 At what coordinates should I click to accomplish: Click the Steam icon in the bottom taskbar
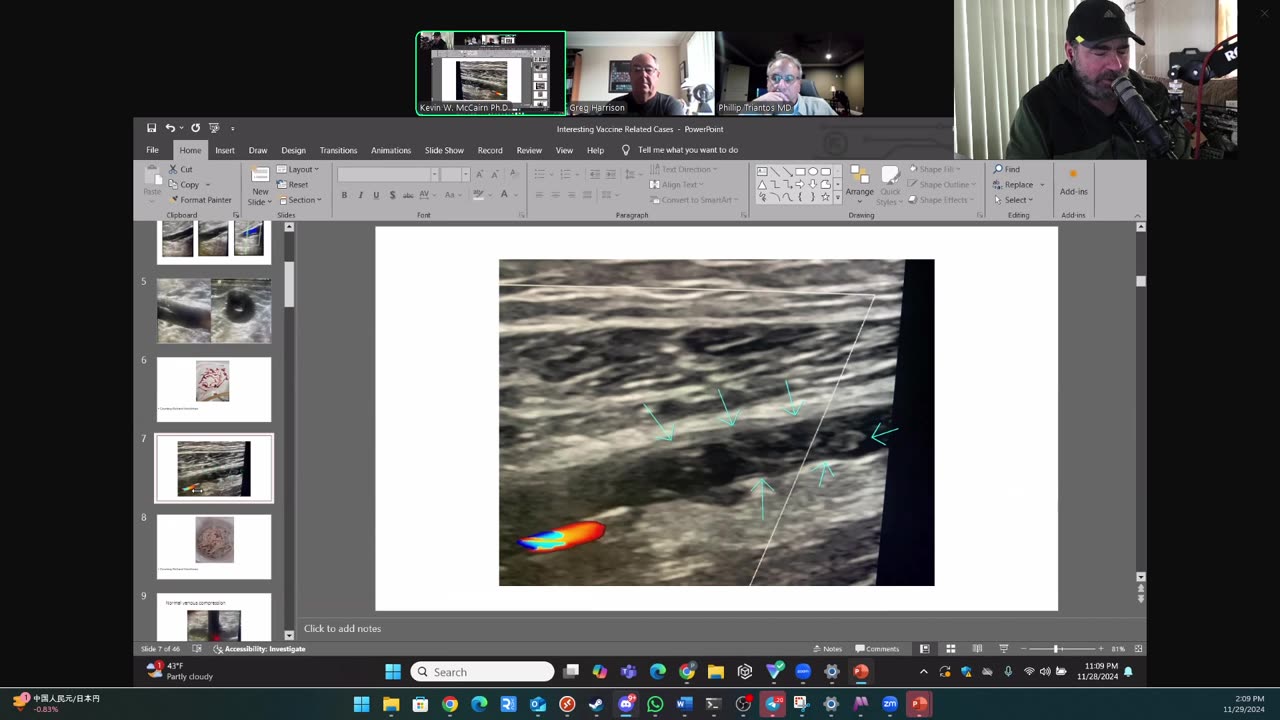point(596,705)
